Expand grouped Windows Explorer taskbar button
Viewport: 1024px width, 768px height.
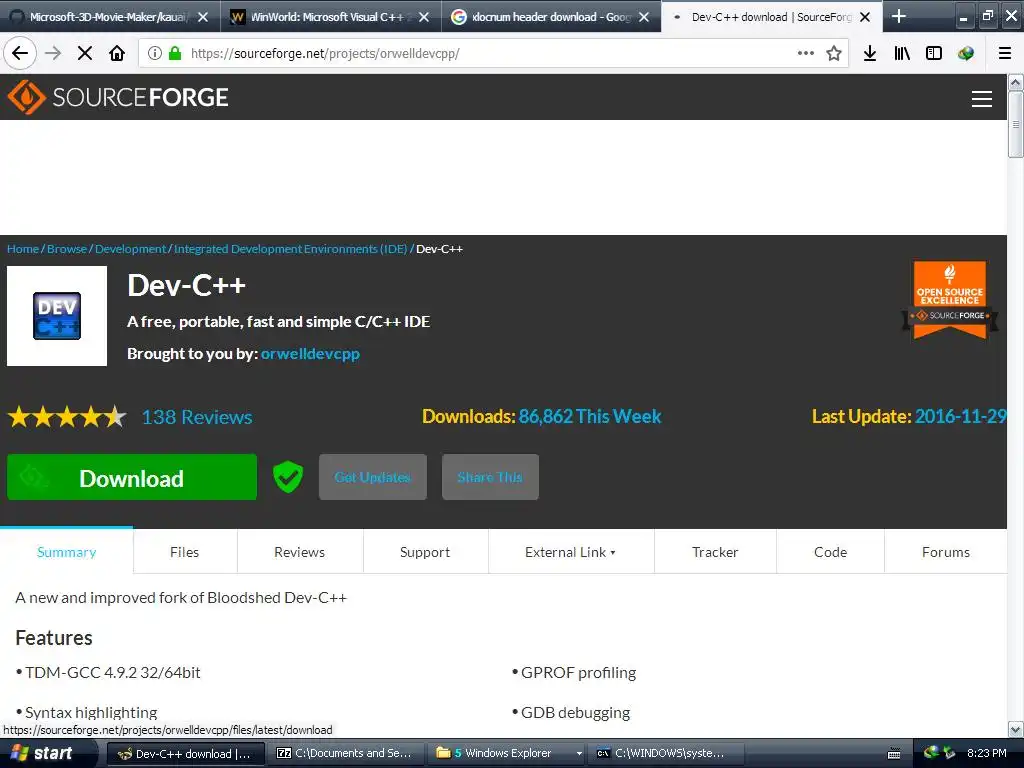coord(506,754)
